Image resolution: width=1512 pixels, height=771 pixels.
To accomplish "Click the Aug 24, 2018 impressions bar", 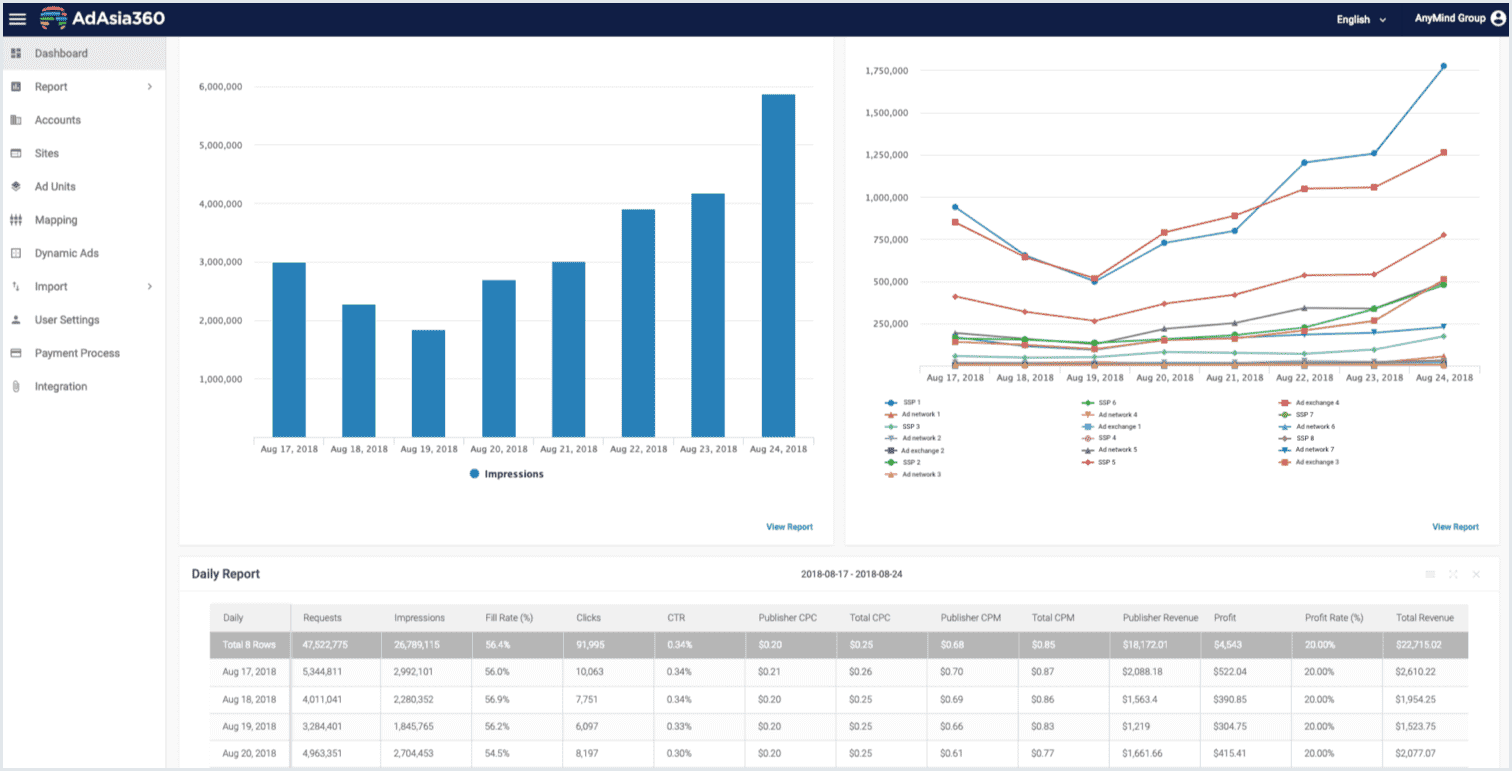I will [778, 265].
